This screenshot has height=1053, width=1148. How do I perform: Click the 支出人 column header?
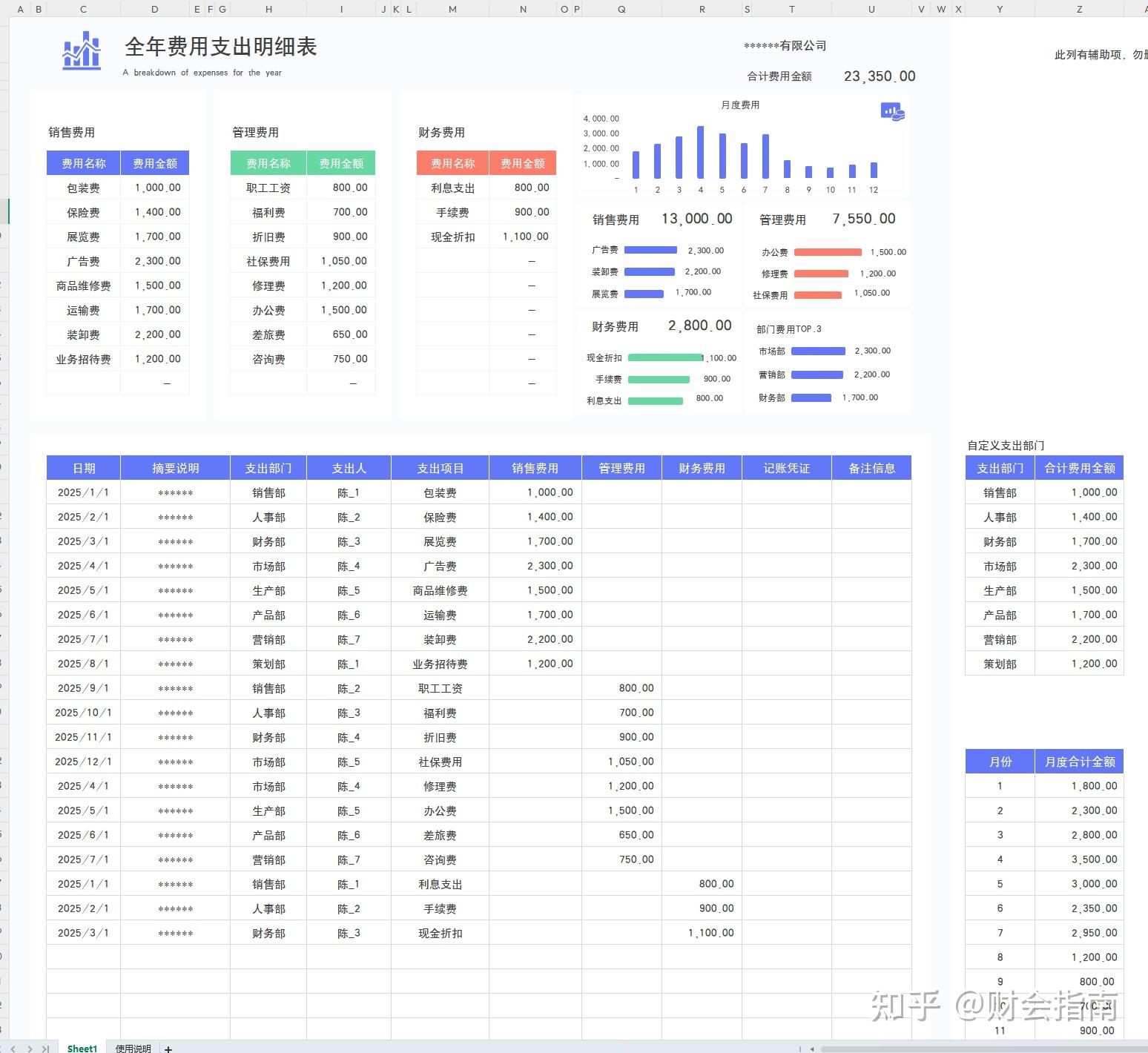click(349, 468)
